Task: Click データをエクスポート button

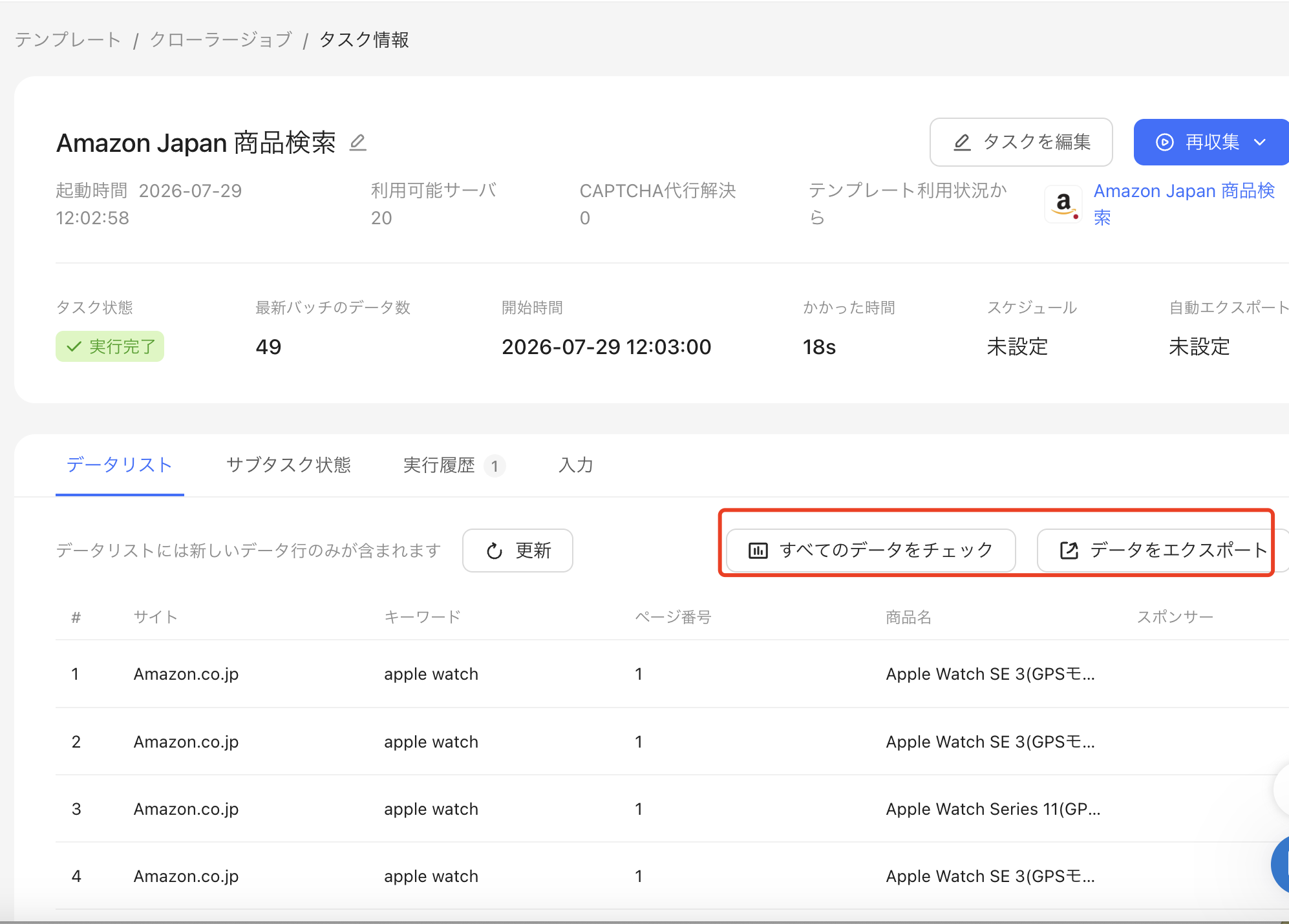Action: [x=1163, y=551]
